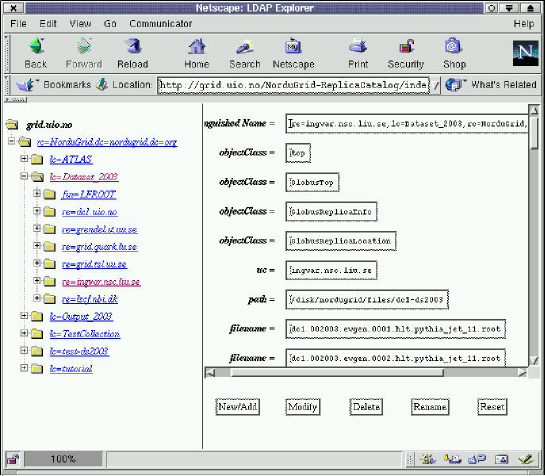The image size is (545, 476).
Task: Expand the re=dc1.uio.no node
Action: coord(37,211)
